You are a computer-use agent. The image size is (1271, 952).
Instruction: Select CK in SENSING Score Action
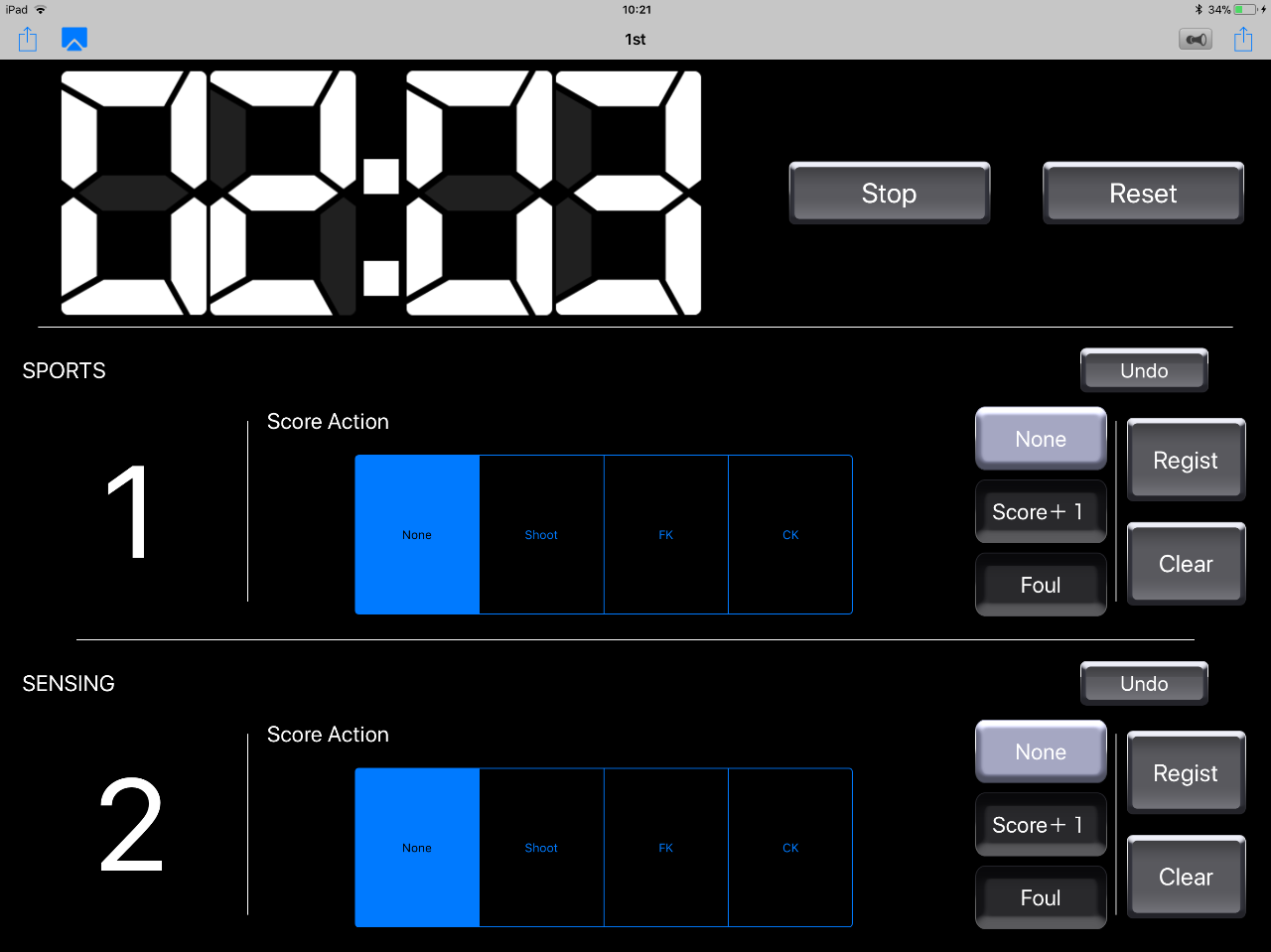pos(790,848)
